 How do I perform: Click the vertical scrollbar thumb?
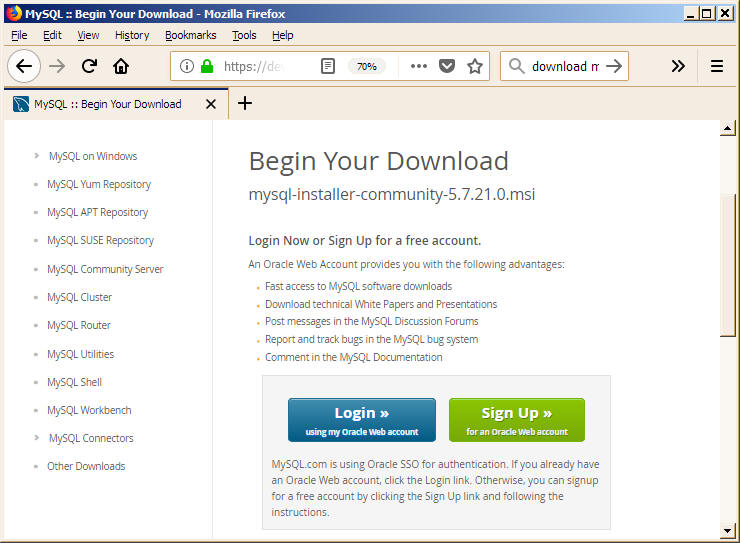pos(728,265)
